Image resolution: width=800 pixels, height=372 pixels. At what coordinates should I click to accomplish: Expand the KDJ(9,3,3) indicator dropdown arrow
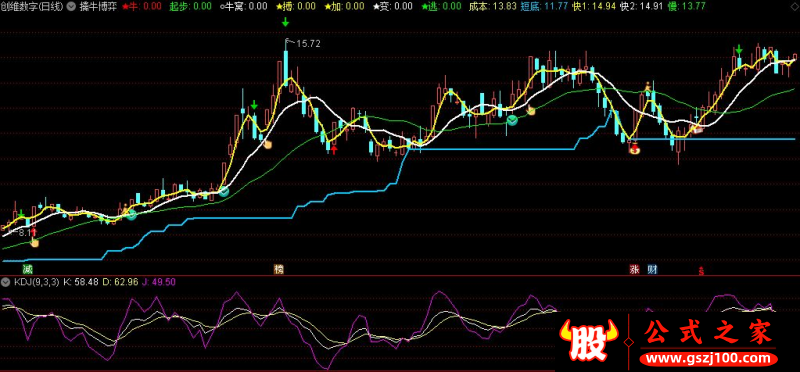[x=6, y=282]
